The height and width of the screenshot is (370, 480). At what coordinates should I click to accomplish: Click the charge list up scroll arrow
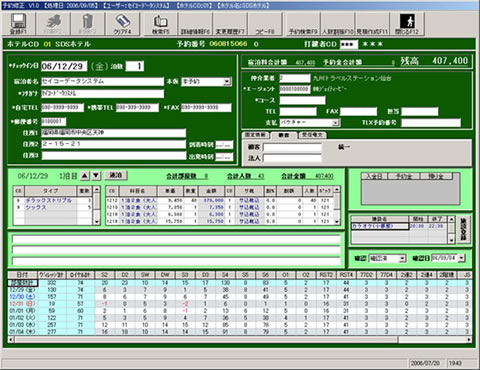[337, 190]
